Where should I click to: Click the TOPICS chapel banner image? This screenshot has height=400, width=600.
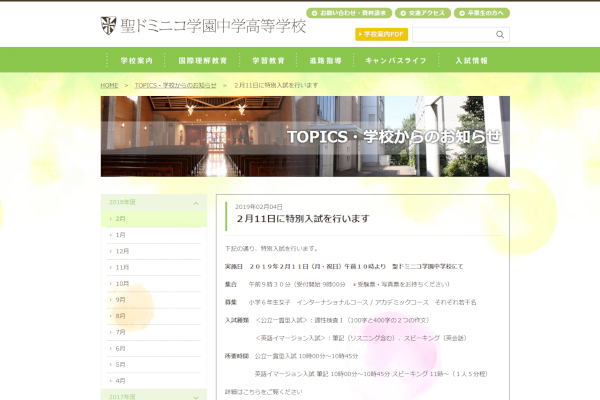pos(305,136)
